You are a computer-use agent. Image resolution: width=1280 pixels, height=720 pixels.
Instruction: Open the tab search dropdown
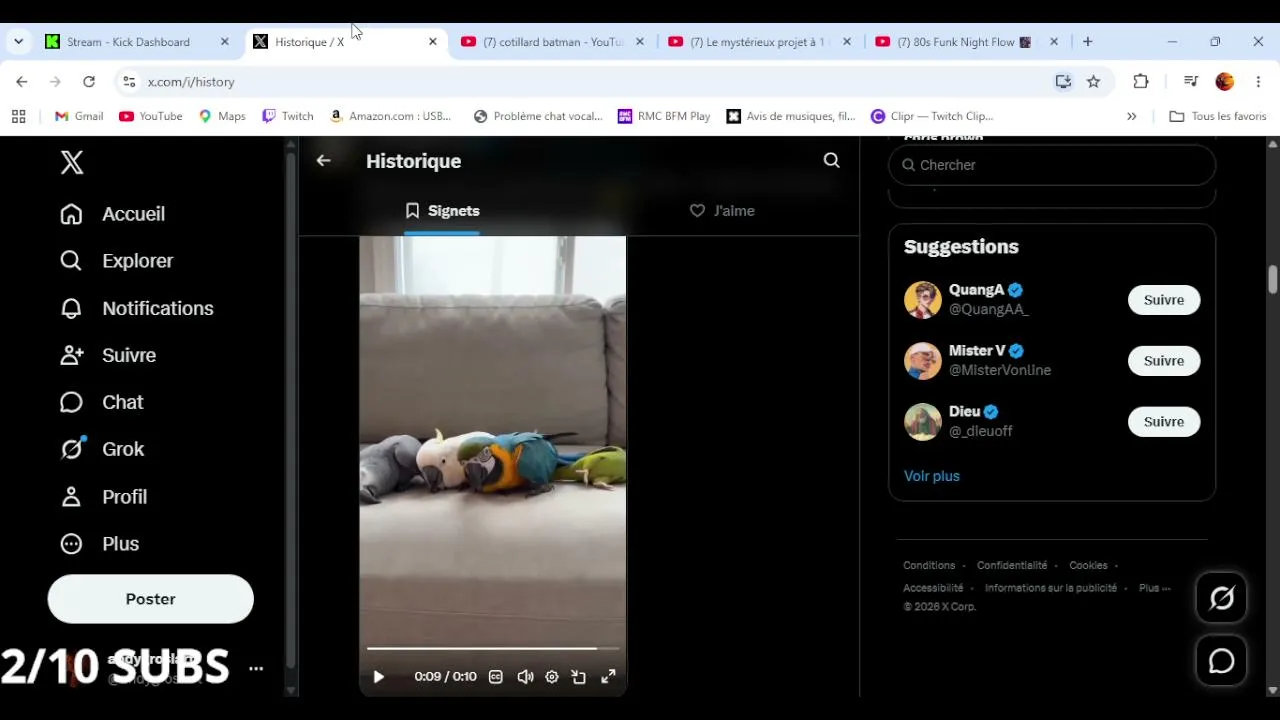click(x=18, y=42)
